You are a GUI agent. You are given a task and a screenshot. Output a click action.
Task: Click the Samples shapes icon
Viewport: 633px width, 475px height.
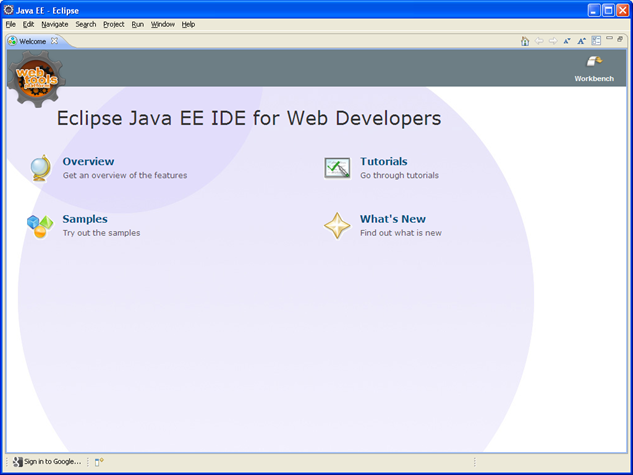40,226
